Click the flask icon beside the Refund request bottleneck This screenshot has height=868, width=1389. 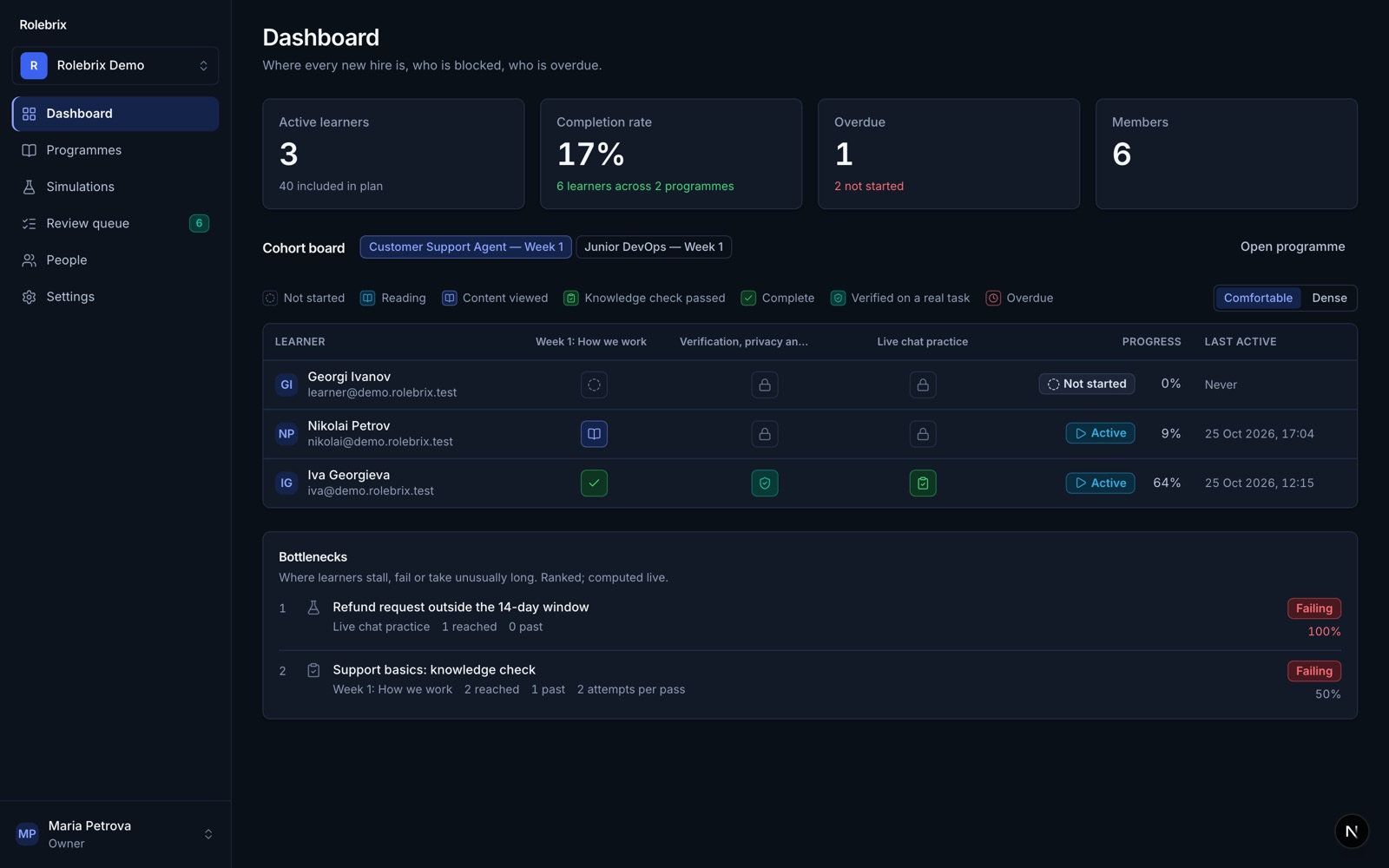(x=313, y=608)
